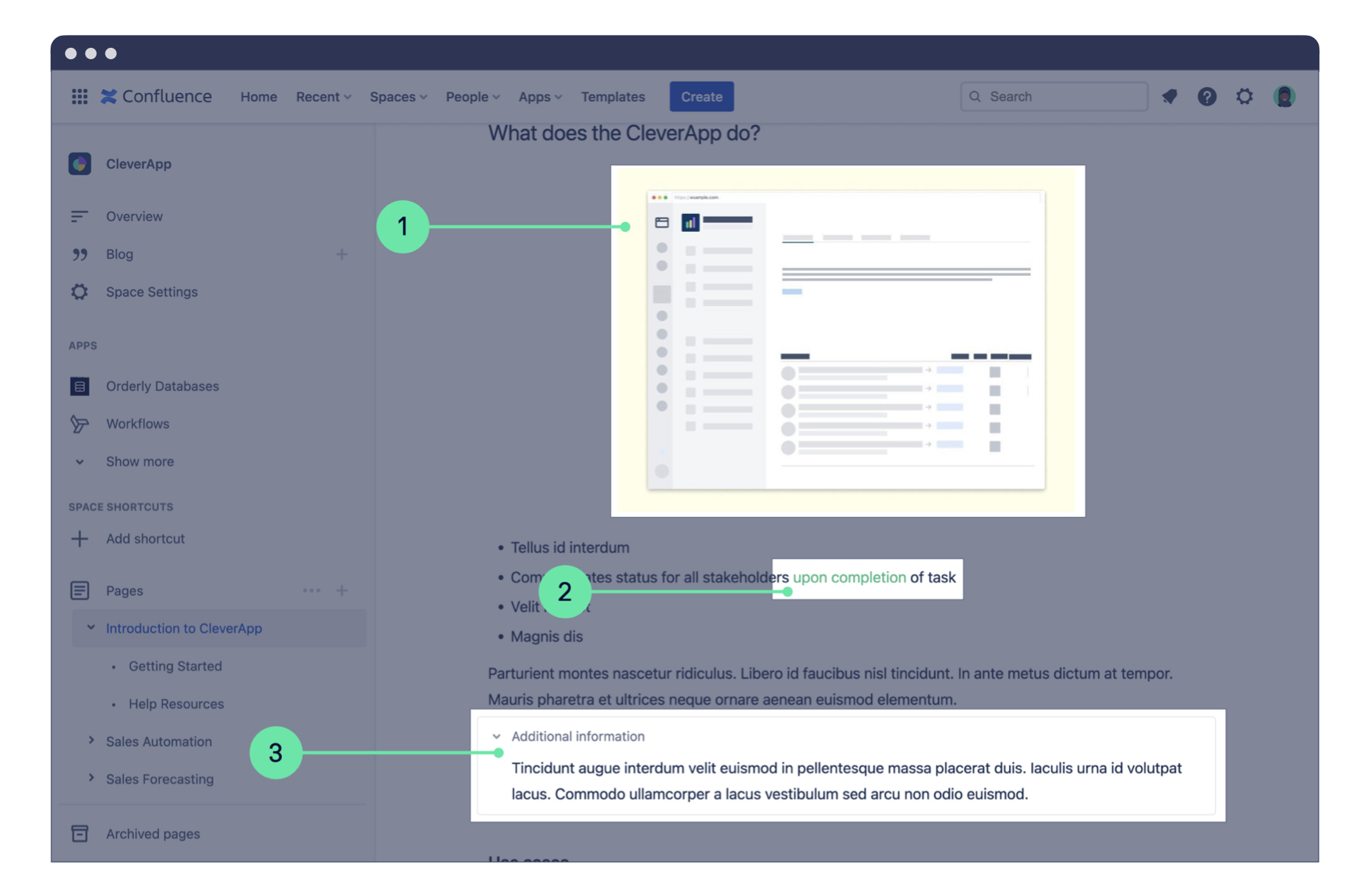The height and width of the screenshot is (896, 1370).
Task: Open the notifications icon in header
Action: pyautogui.click(x=1169, y=96)
